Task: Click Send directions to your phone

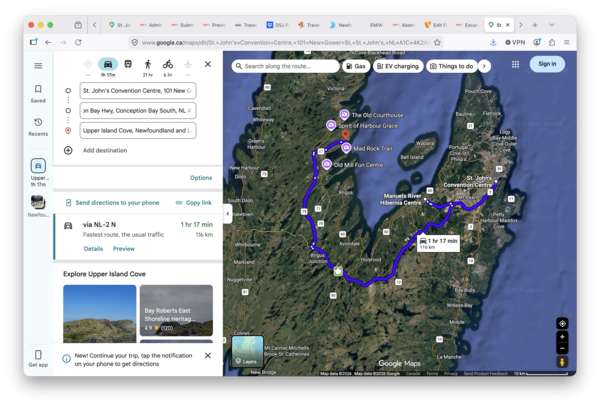Action: 112,203
